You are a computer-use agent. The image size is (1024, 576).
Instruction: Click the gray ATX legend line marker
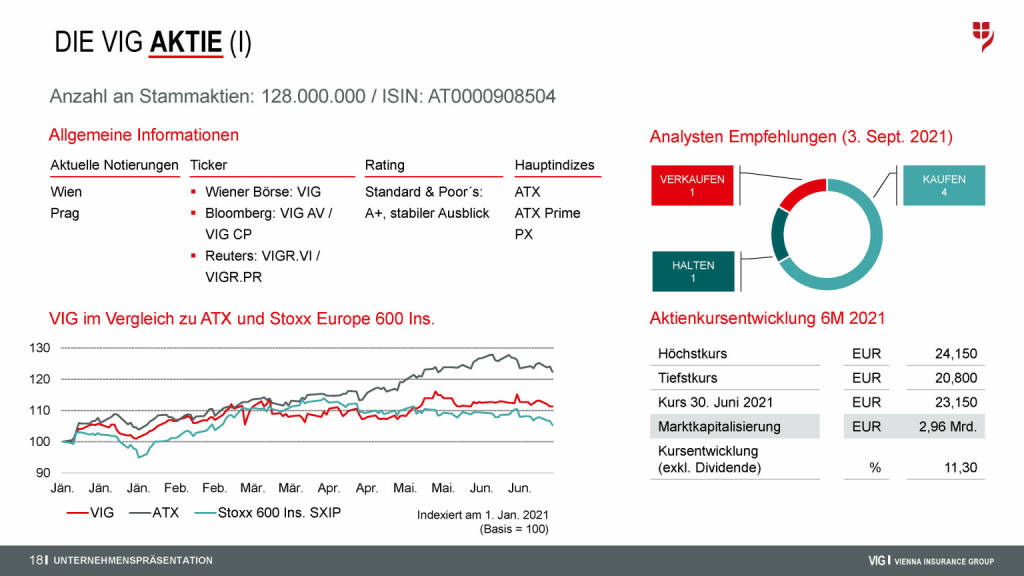(x=140, y=512)
